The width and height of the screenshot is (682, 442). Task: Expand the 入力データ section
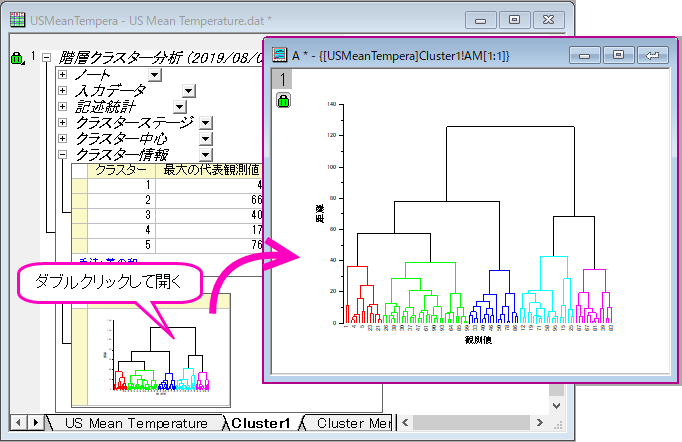tap(63, 90)
